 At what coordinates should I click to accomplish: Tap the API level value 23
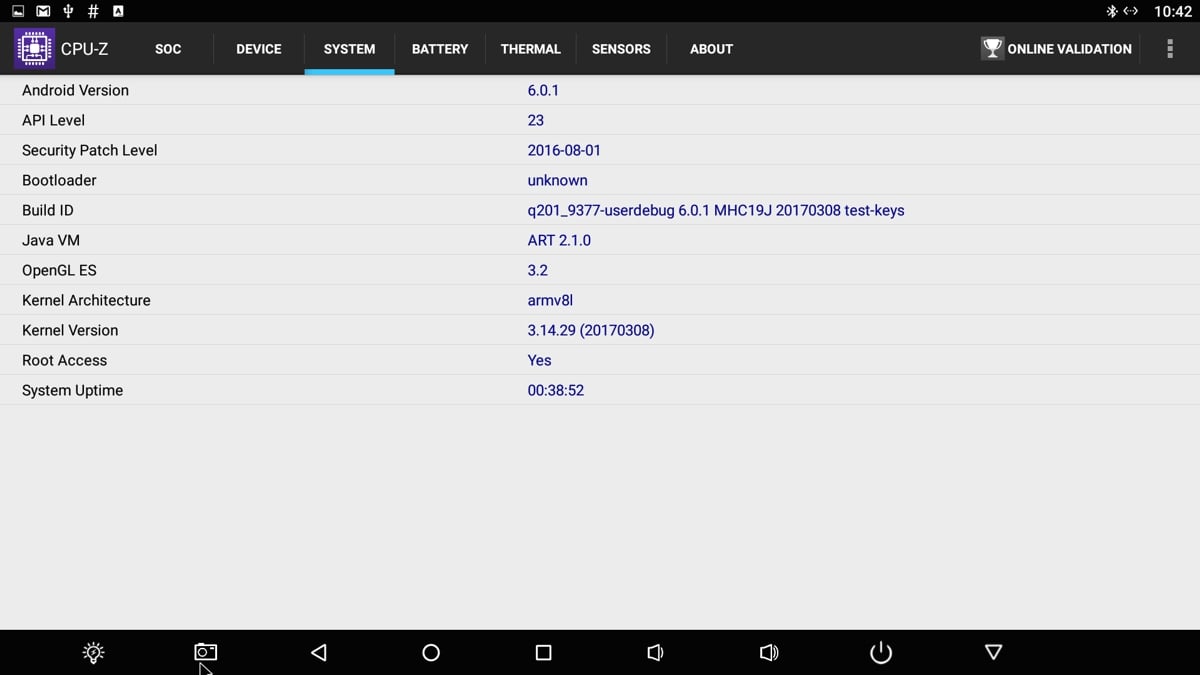click(536, 120)
